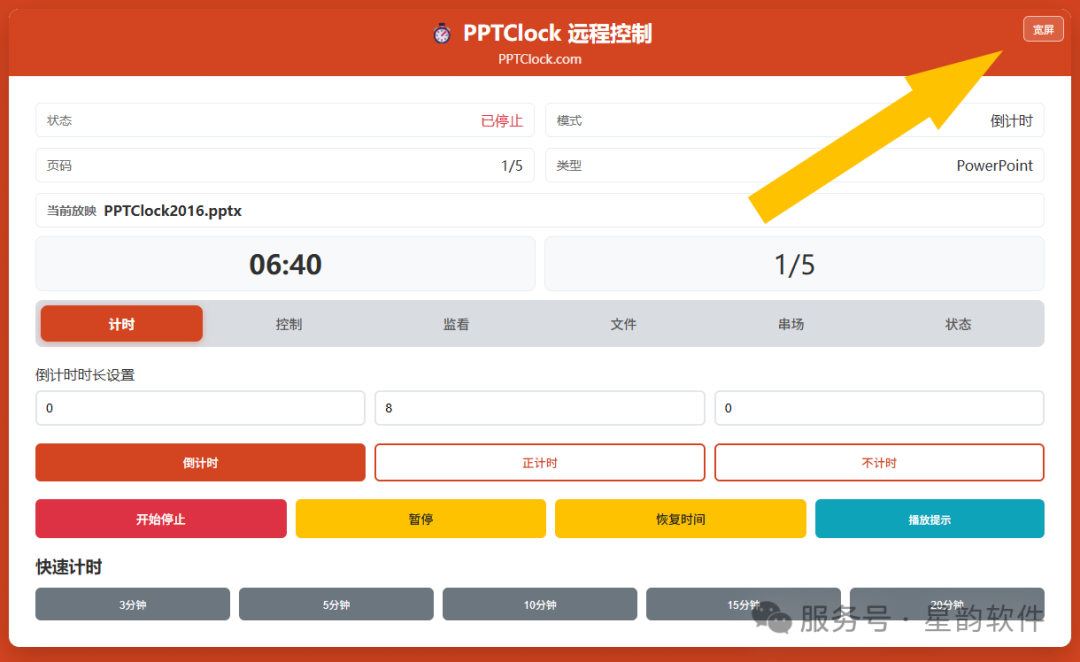The image size is (1080, 662).
Task: Choose the 10分钟 quick timer
Action: pos(540,604)
